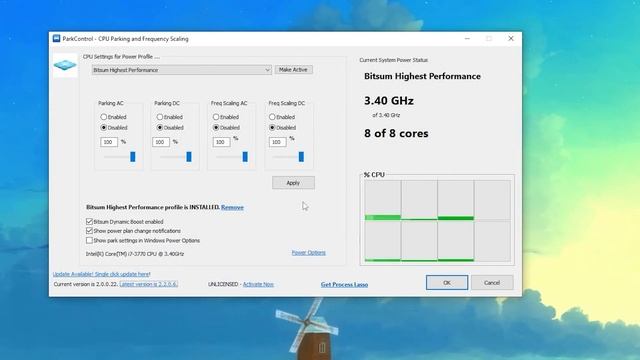
Task: Click the Make Active button
Action: [x=293, y=70]
